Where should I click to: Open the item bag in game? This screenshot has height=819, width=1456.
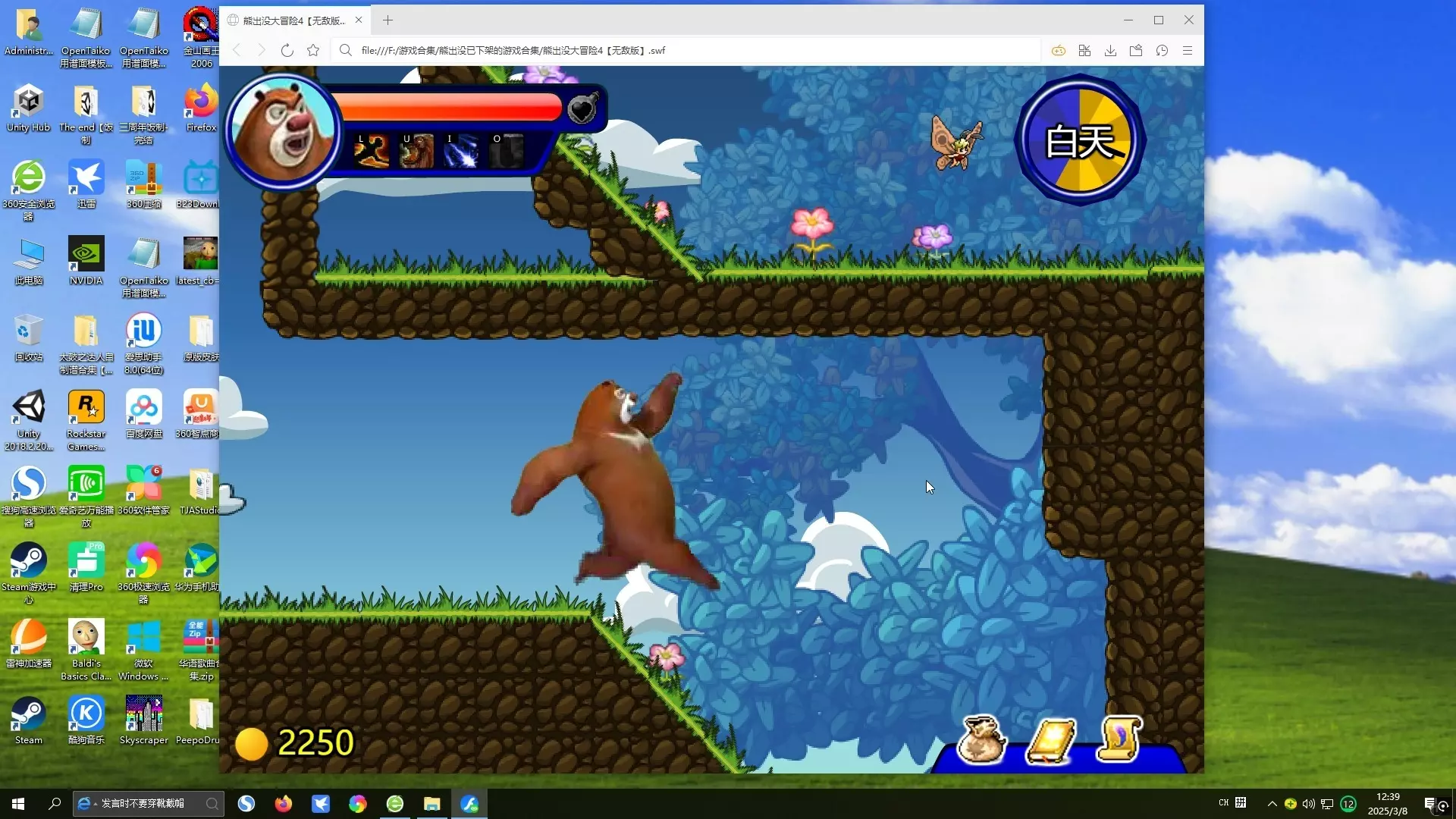coord(982,739)
